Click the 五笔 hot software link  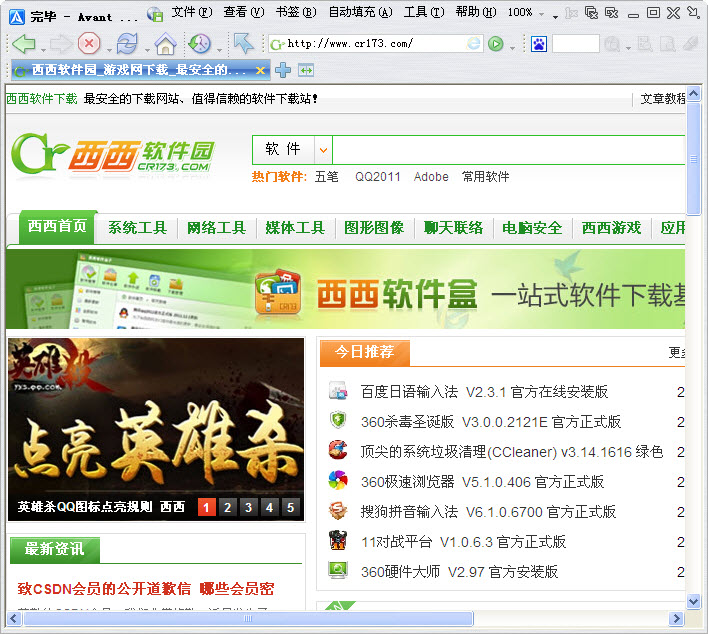[x=326, y=177]
